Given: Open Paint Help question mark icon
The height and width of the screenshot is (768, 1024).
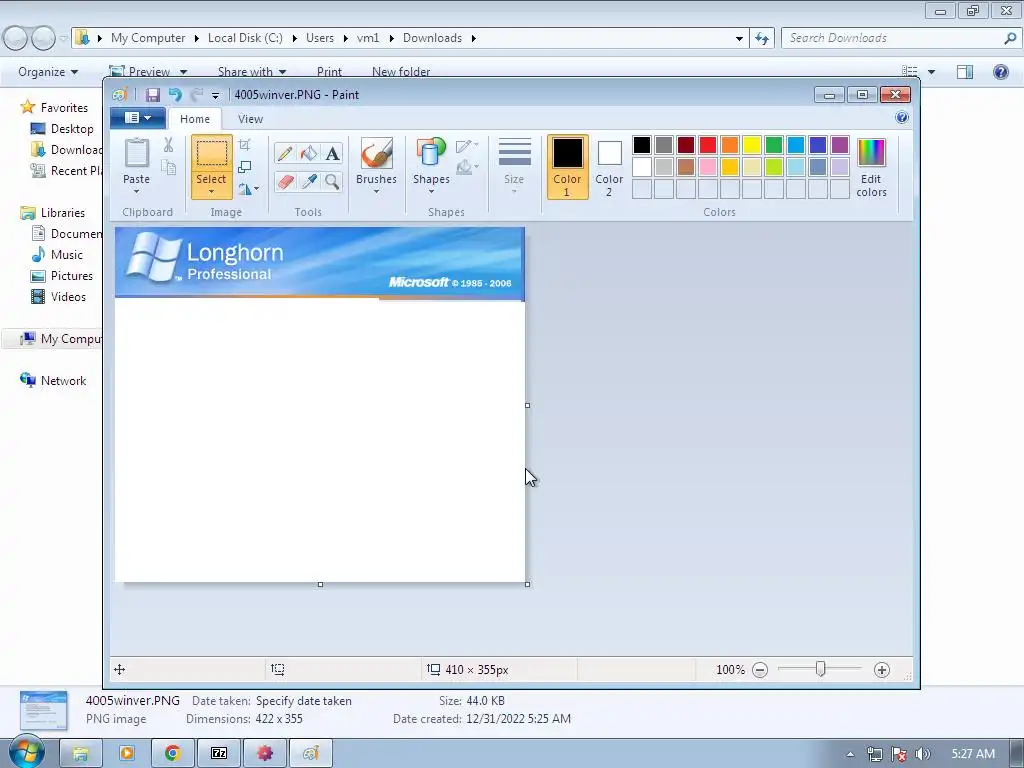Looking at the screenshot, I should coord(902,118).
